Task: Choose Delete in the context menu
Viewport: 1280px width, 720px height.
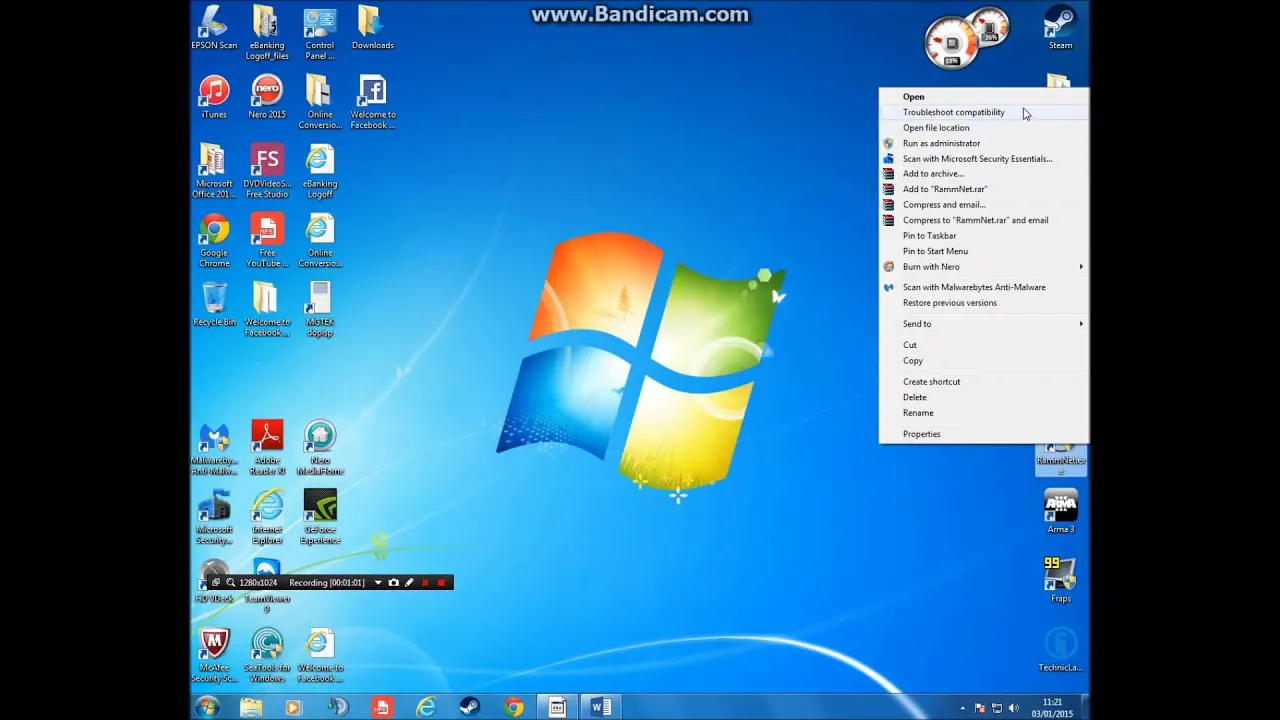Action: point(984,397)
